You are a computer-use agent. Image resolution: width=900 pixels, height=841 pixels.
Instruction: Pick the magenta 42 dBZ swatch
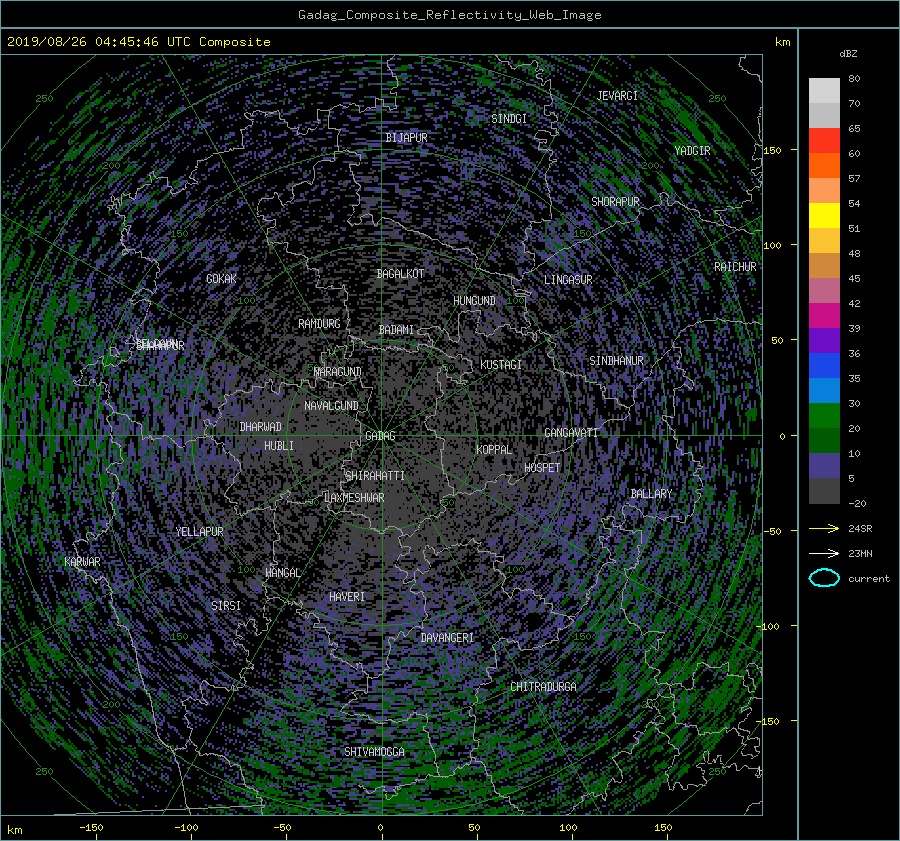click(824, 316)
